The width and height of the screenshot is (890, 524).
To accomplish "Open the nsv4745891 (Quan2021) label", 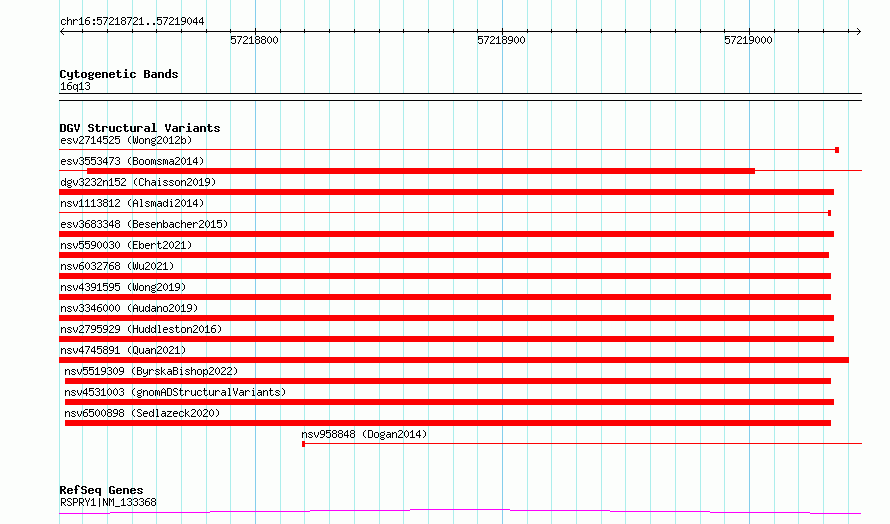I will coord(123,350).
